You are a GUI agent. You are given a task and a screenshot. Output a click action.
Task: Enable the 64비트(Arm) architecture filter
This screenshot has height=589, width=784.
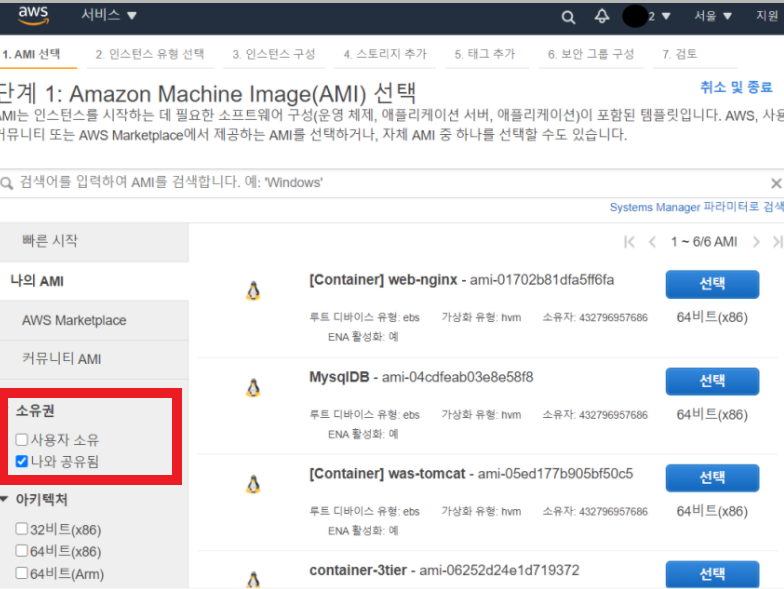point(22,572)
